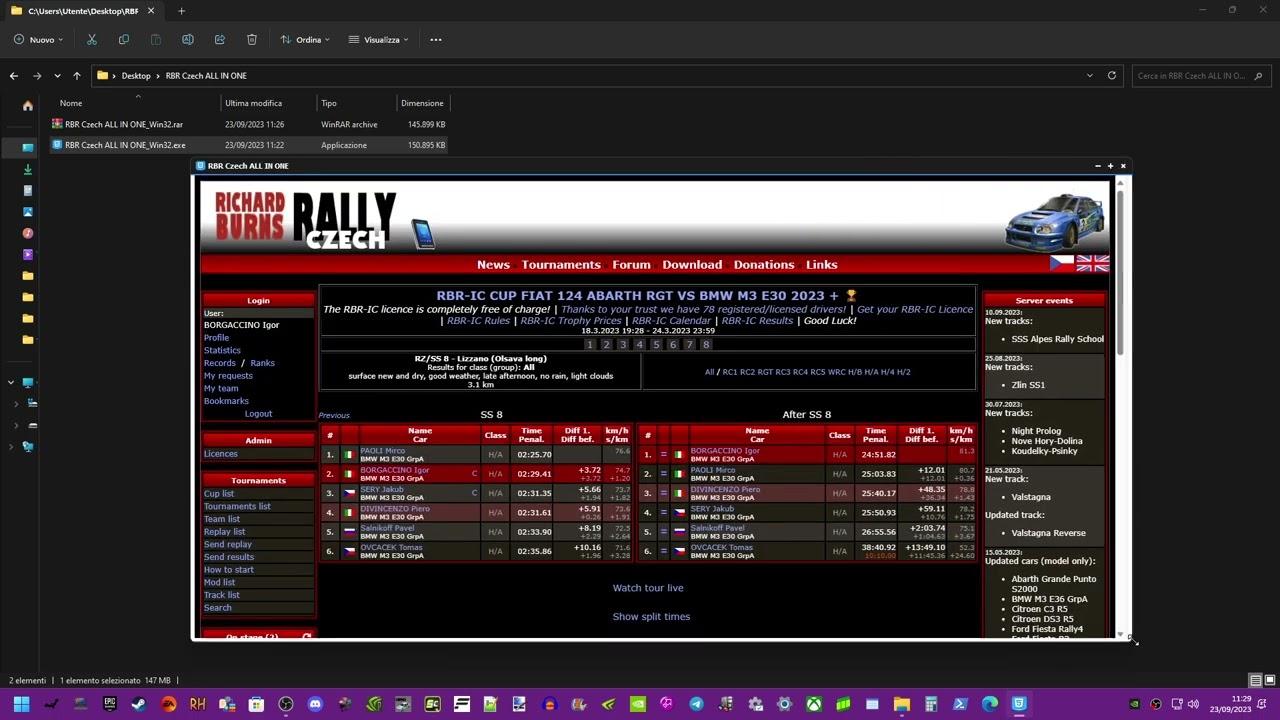Open the Visualizza view dropdown
This screenshot has width=1280, height=720.
[378, 40]
